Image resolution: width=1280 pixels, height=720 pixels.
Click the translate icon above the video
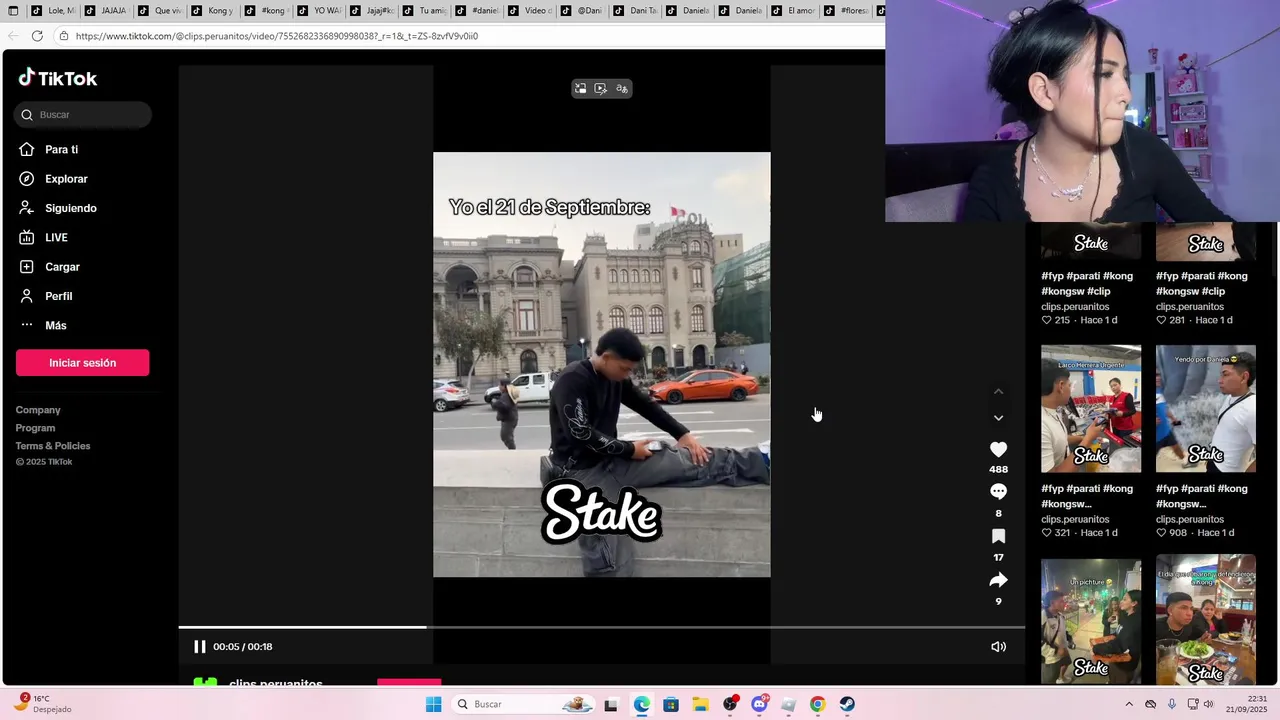[x=622, y=89]
